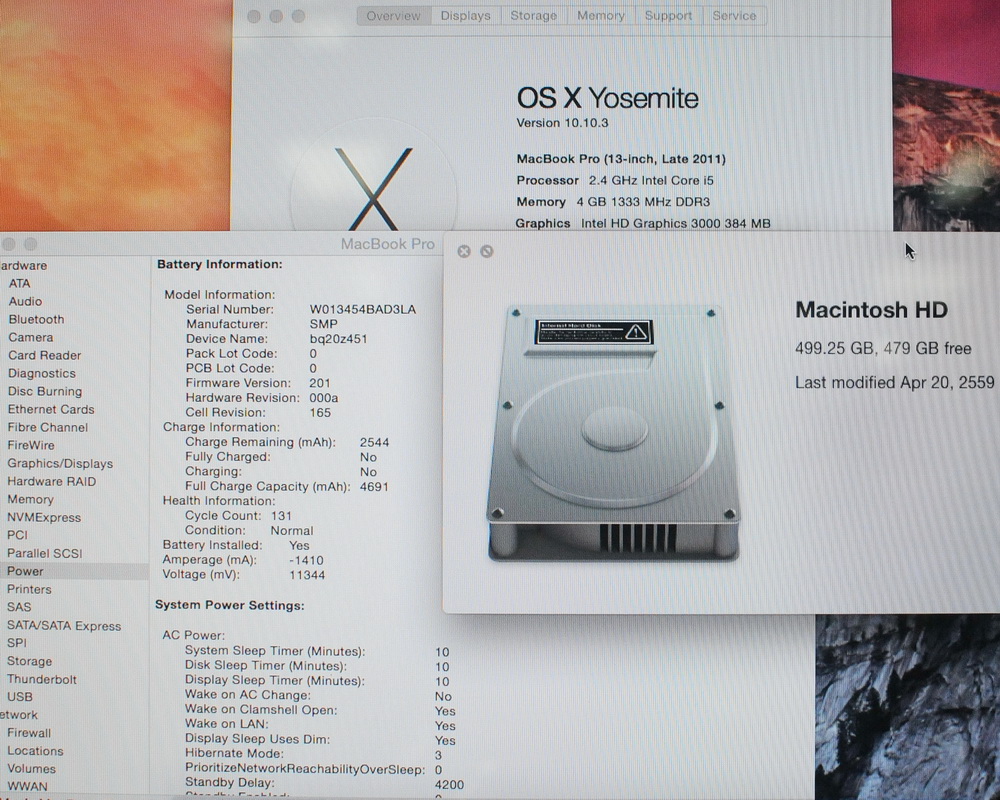Click the 499.25 GB, 479 GB free text
The height and width of the screenshot is (800, 1000).
click(x=883, y=348)
